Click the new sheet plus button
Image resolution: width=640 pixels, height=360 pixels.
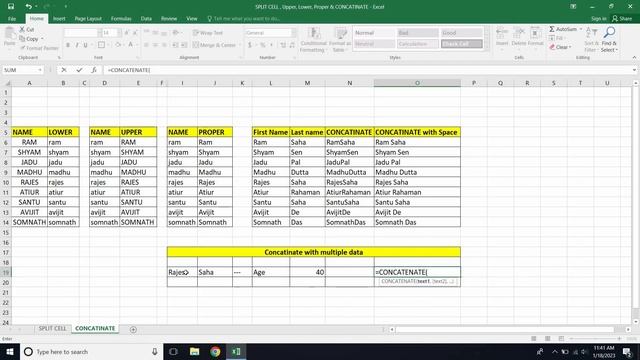click(133, 329)
